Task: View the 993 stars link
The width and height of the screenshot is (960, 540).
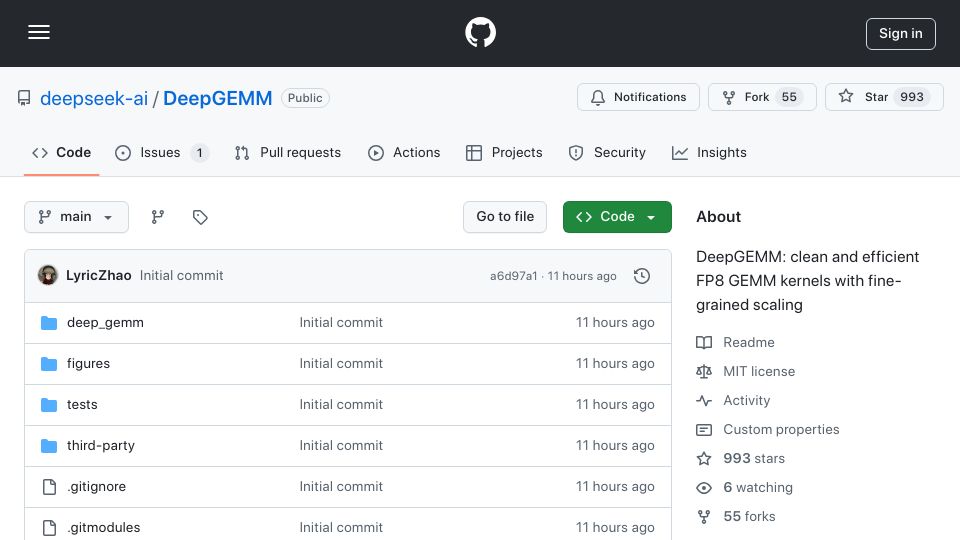Action: pyautogui.click(x=741, y=459)
